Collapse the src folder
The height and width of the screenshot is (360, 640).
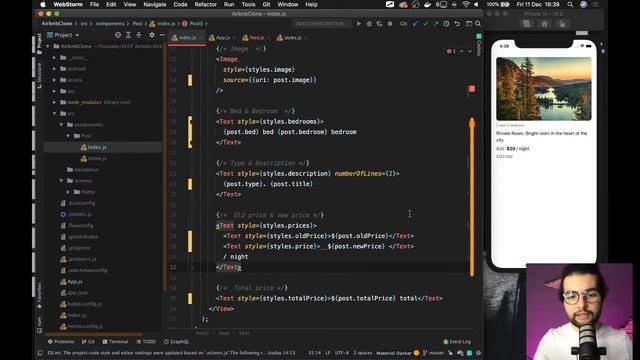pos(54,113)
